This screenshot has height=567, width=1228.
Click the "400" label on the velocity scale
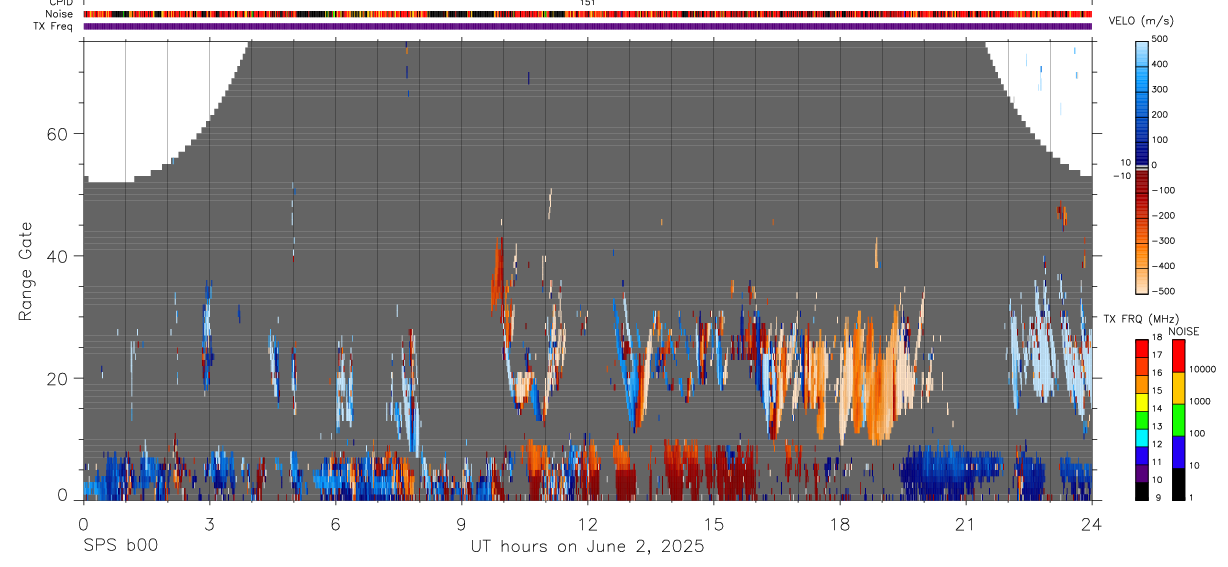click(1162, 64)
